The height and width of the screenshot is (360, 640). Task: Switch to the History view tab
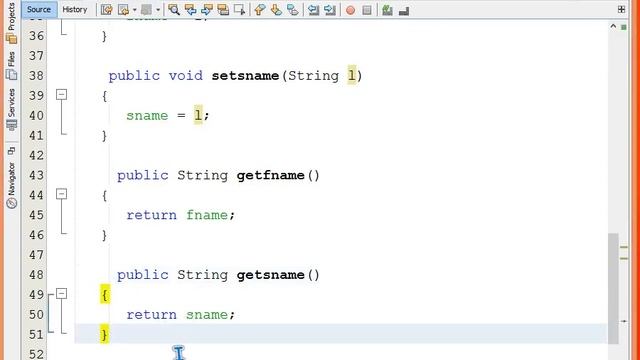[75, 9]
